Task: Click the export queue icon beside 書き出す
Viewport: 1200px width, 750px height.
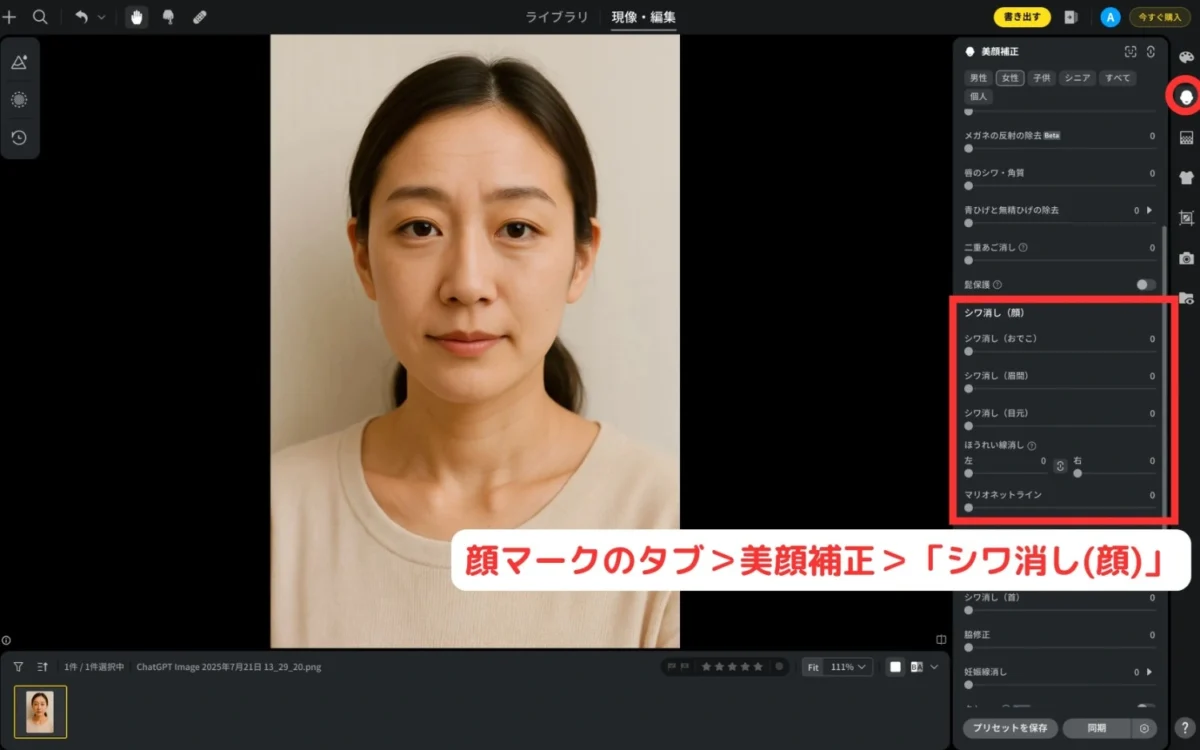Action: point(1071,17)
